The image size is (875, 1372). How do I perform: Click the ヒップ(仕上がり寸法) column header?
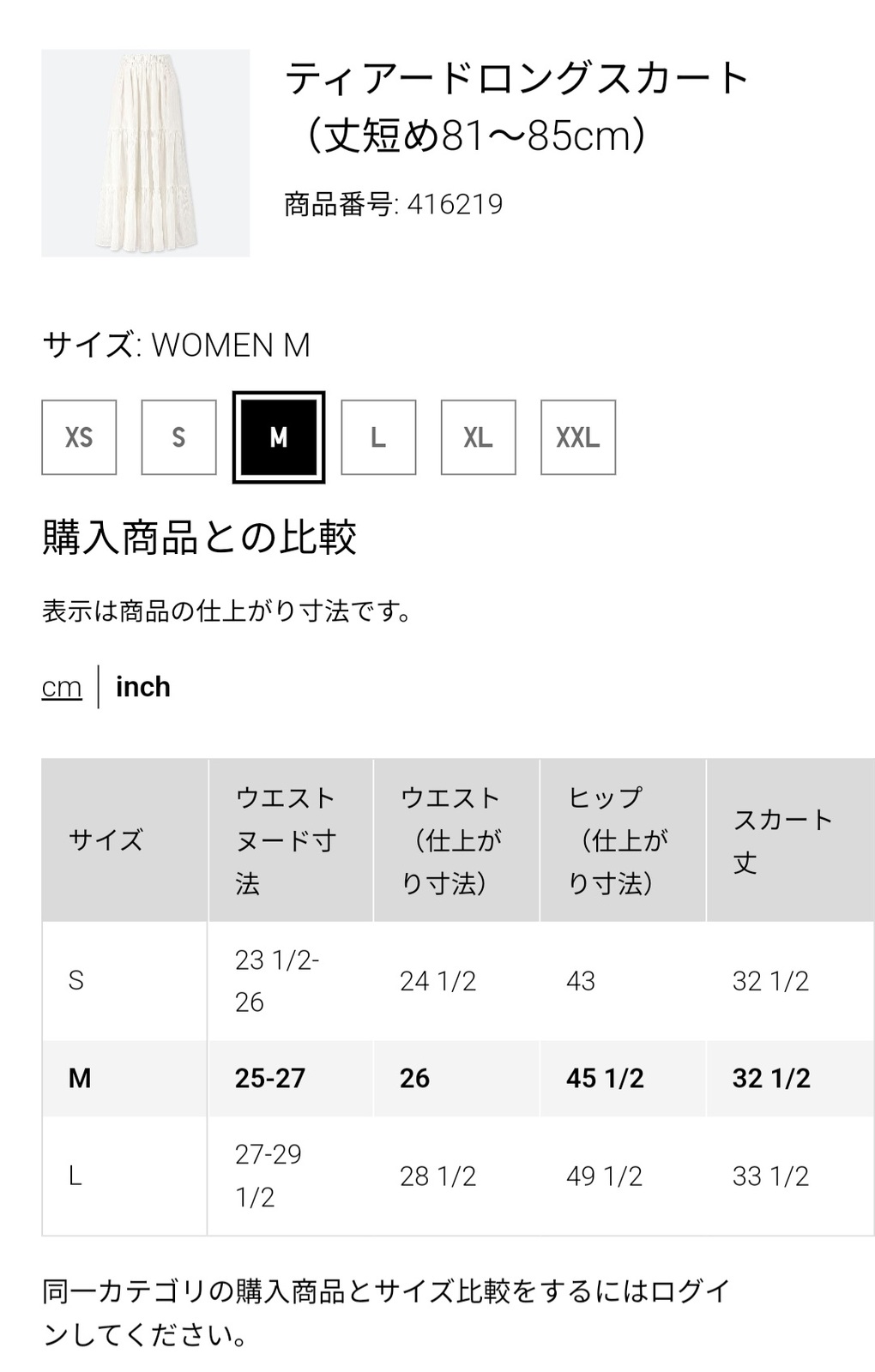(623, 840)
